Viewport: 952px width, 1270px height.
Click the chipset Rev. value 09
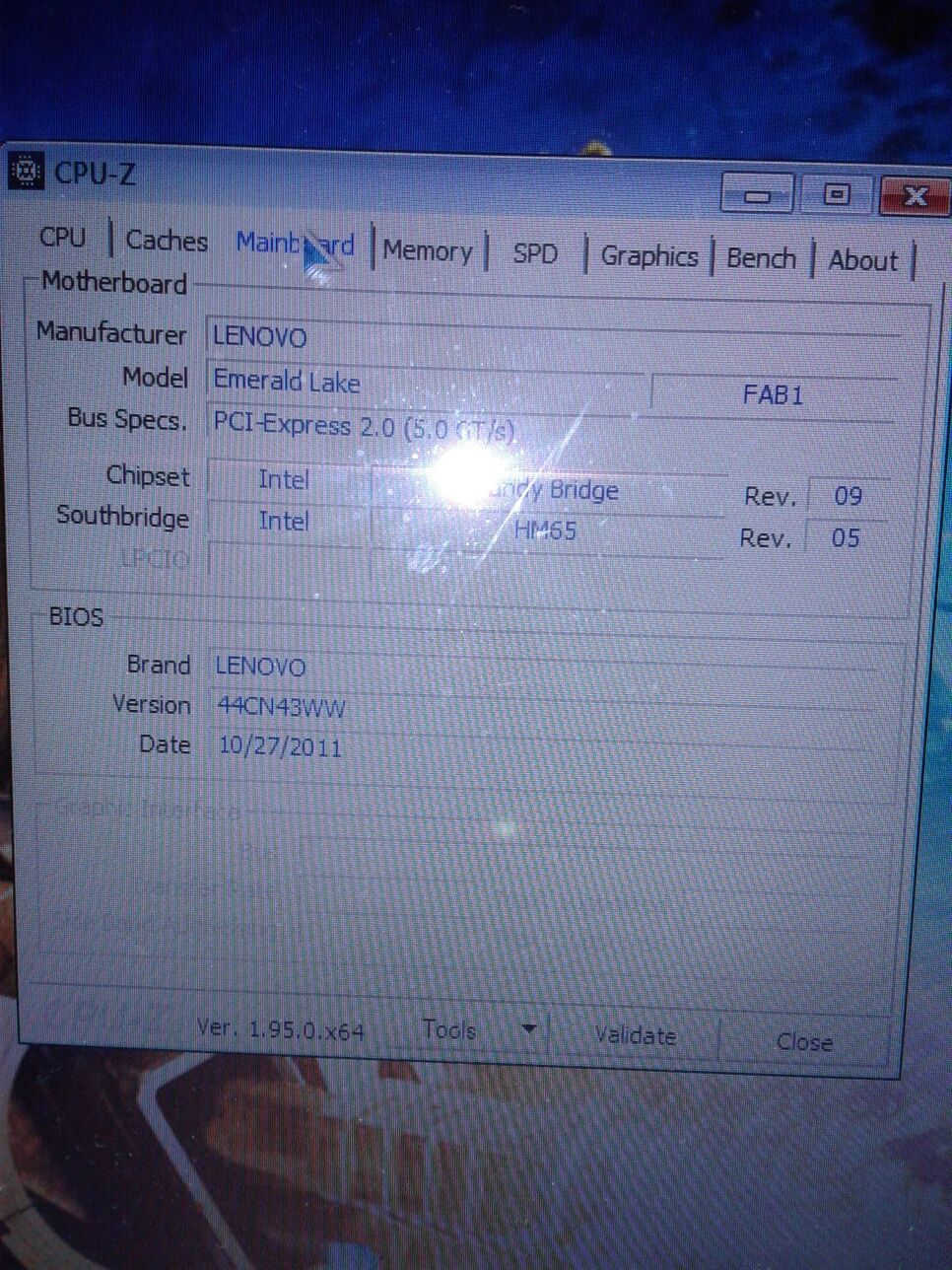848,496
